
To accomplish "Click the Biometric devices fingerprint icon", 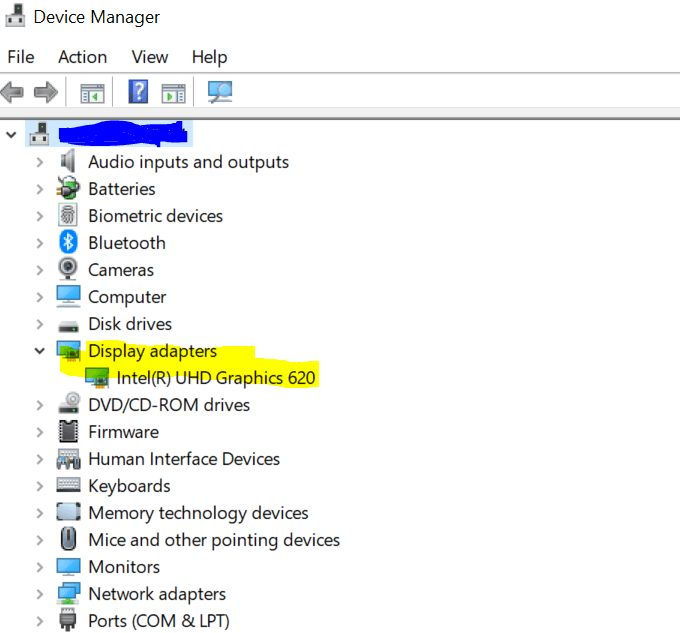I will pyautogui.click(x=68, y=216).
